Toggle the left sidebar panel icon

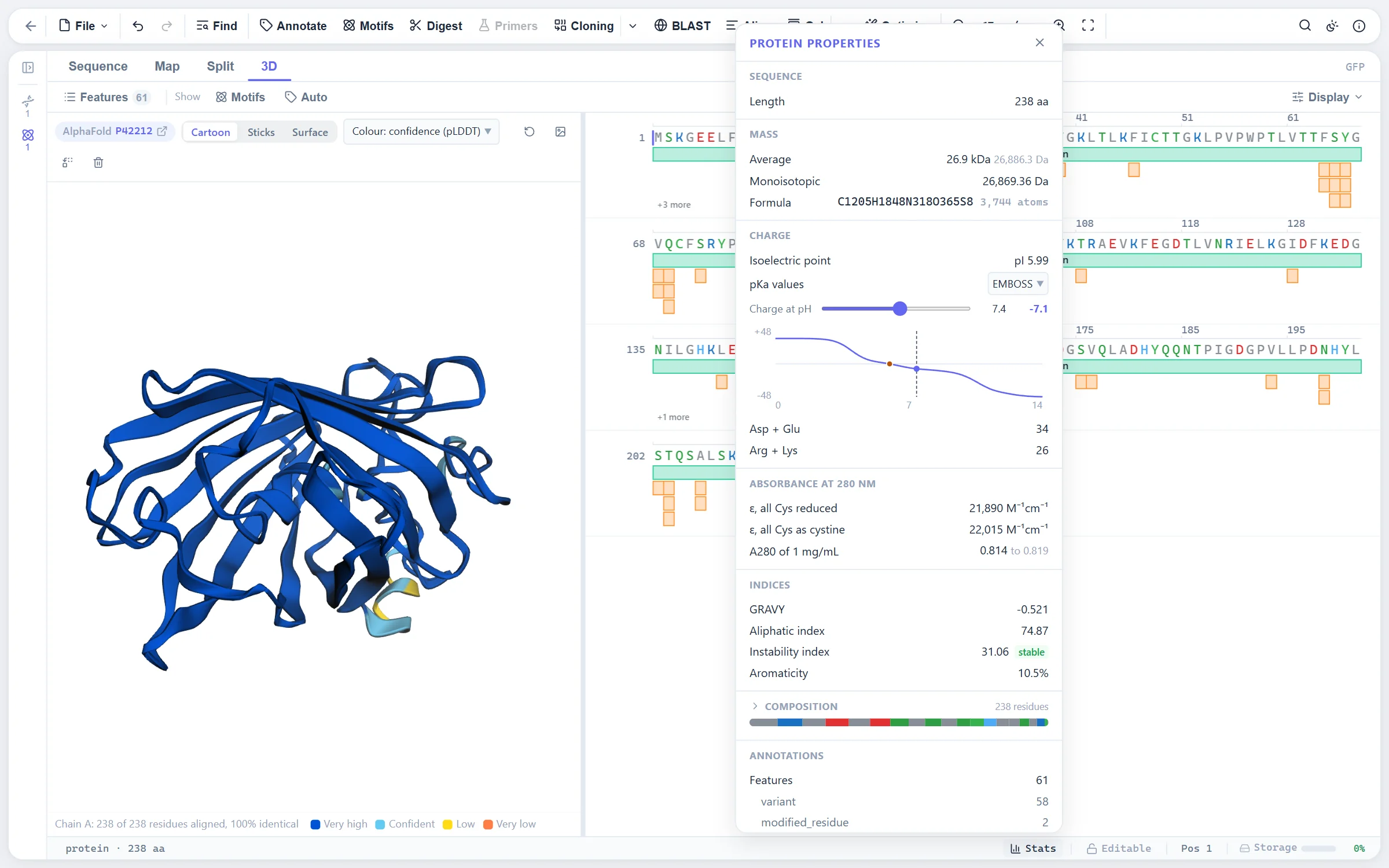click(28, 68)
